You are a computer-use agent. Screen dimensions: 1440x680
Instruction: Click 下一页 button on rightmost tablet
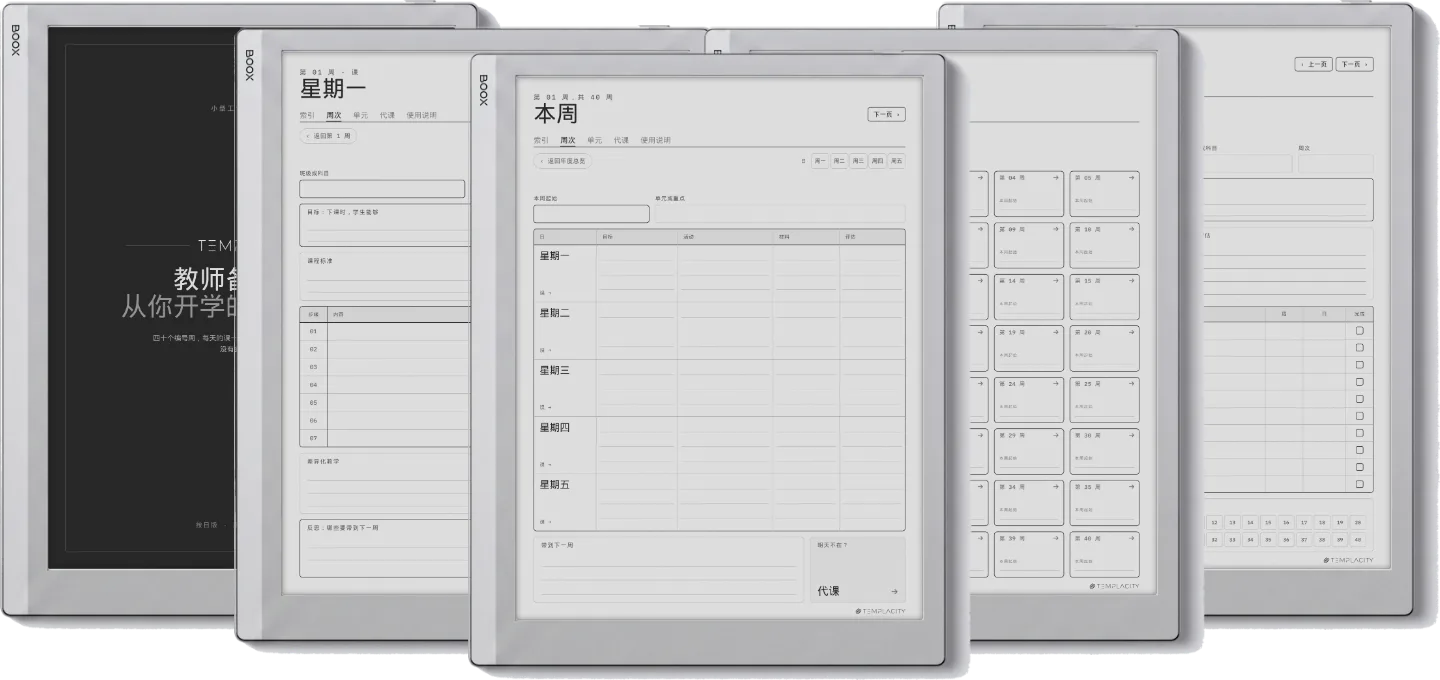coord(1354,64)
